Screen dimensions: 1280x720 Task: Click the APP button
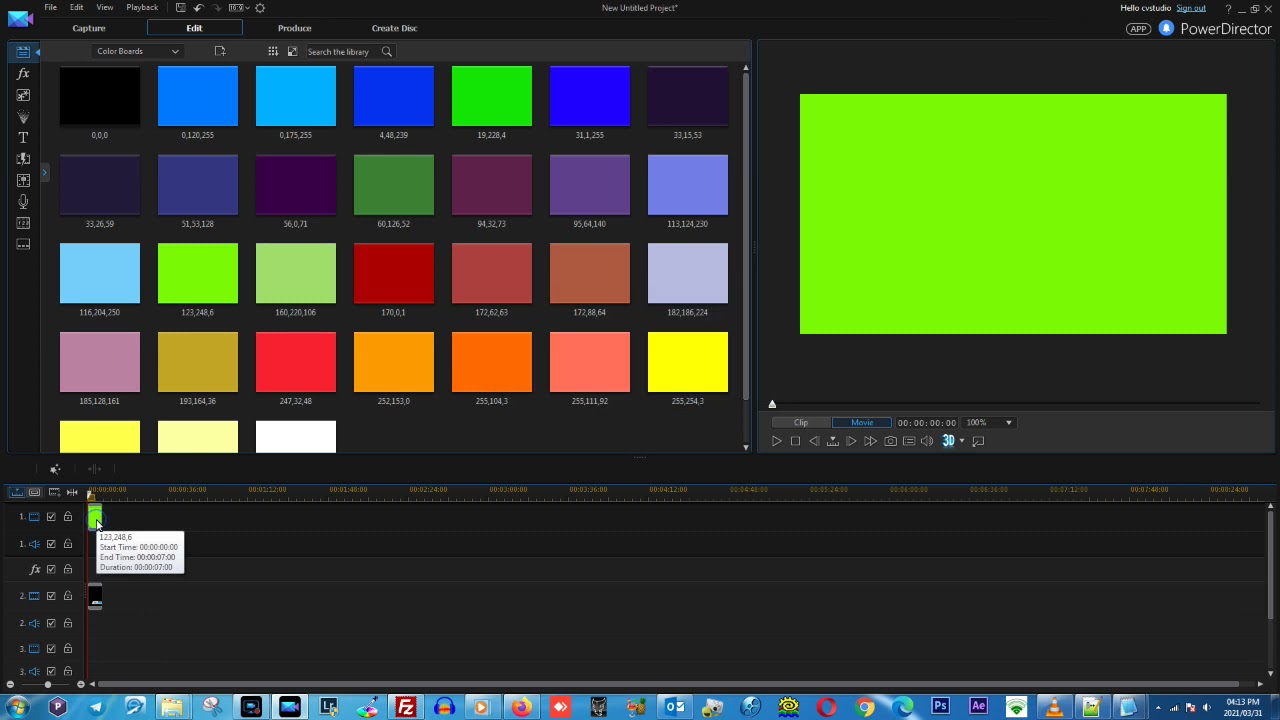point(1138,29)
